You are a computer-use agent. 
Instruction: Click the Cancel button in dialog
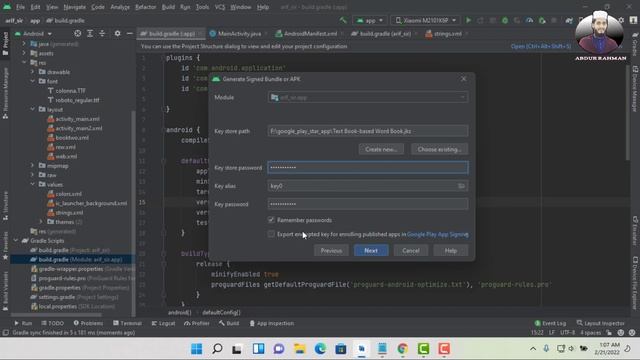click(411, 250)
